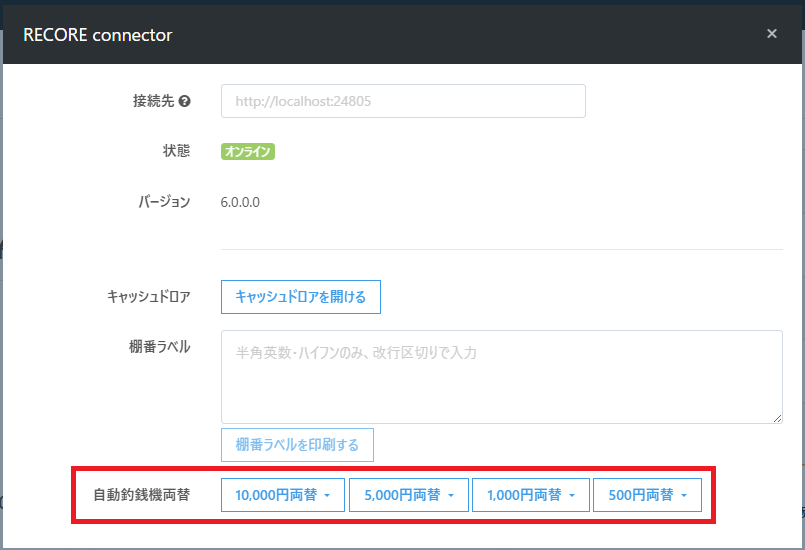The image size is (805, 550).
Task: Focus the 棚番ラベル text area
Action: tap(502, 377)
